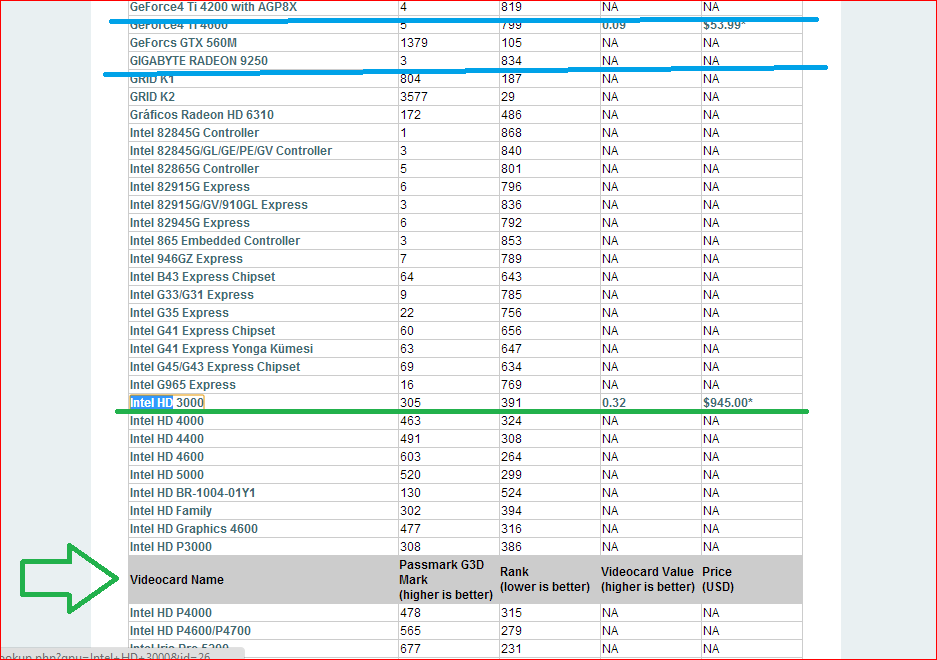Click rank 308 in Intel HD 4400 row
This screenshot has width=937, height=660.
click(x=512, y=438)
